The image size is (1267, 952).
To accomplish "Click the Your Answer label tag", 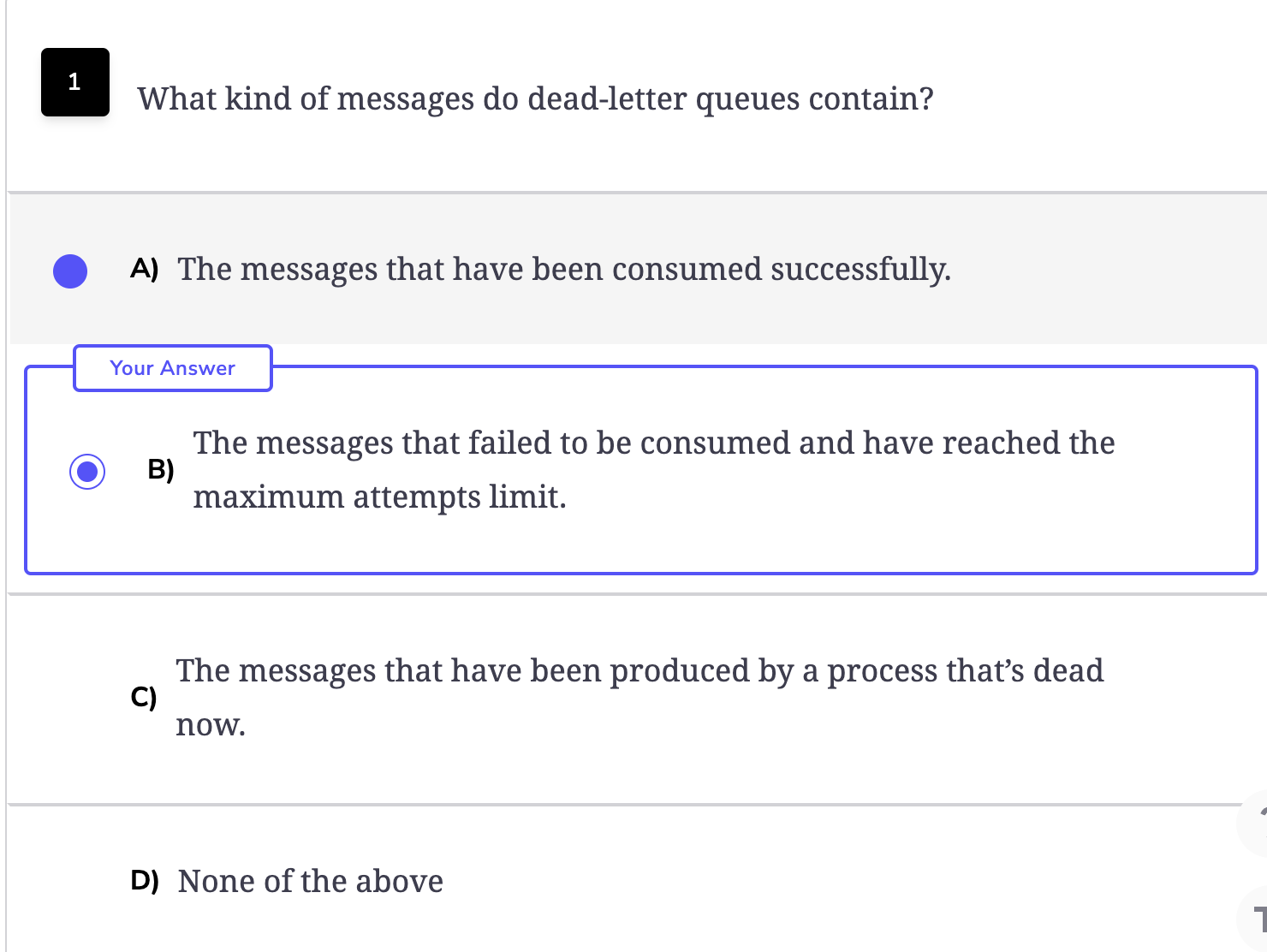I will click(x=173, y=368).
